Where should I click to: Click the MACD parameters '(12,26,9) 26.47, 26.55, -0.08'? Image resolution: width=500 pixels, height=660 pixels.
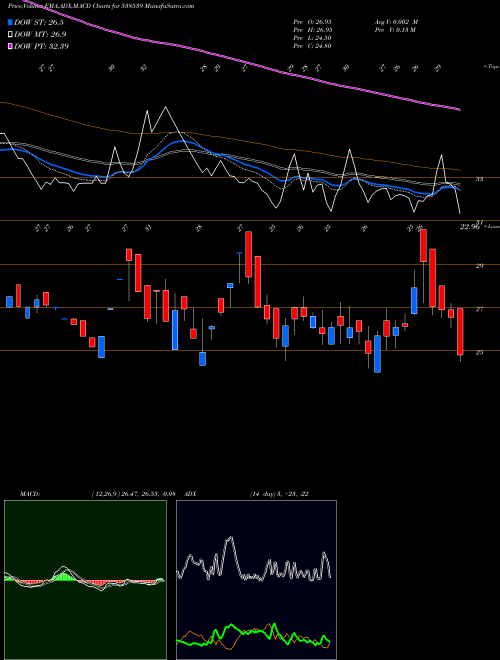[x=133, y=494]
